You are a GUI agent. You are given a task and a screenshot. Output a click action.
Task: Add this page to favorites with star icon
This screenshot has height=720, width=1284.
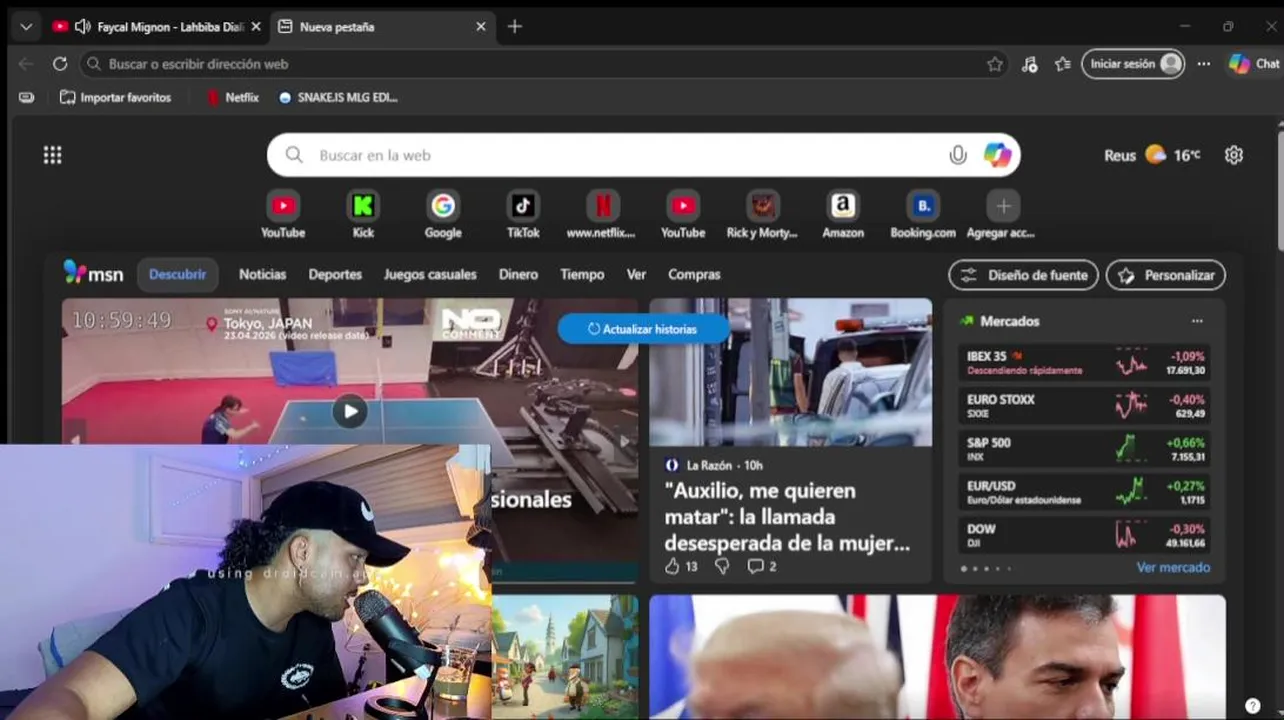pos(995,64)
